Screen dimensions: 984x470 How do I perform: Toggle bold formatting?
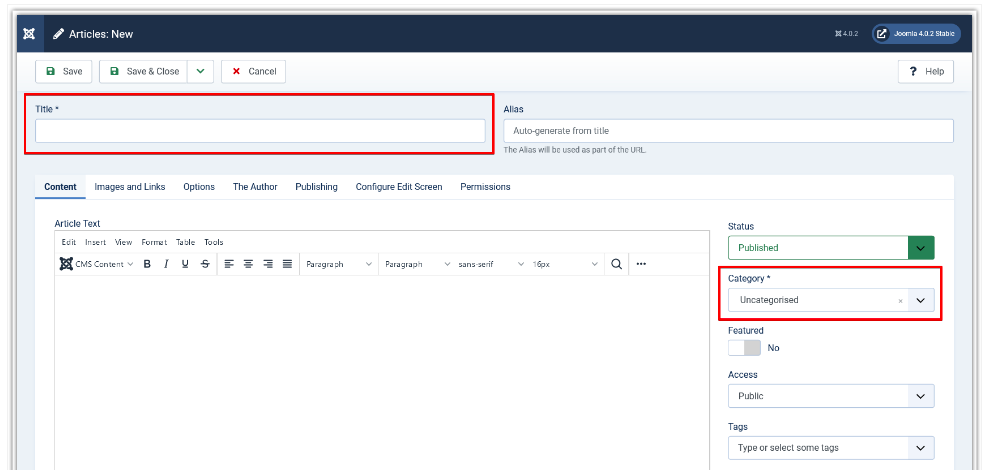coord(147,264)
